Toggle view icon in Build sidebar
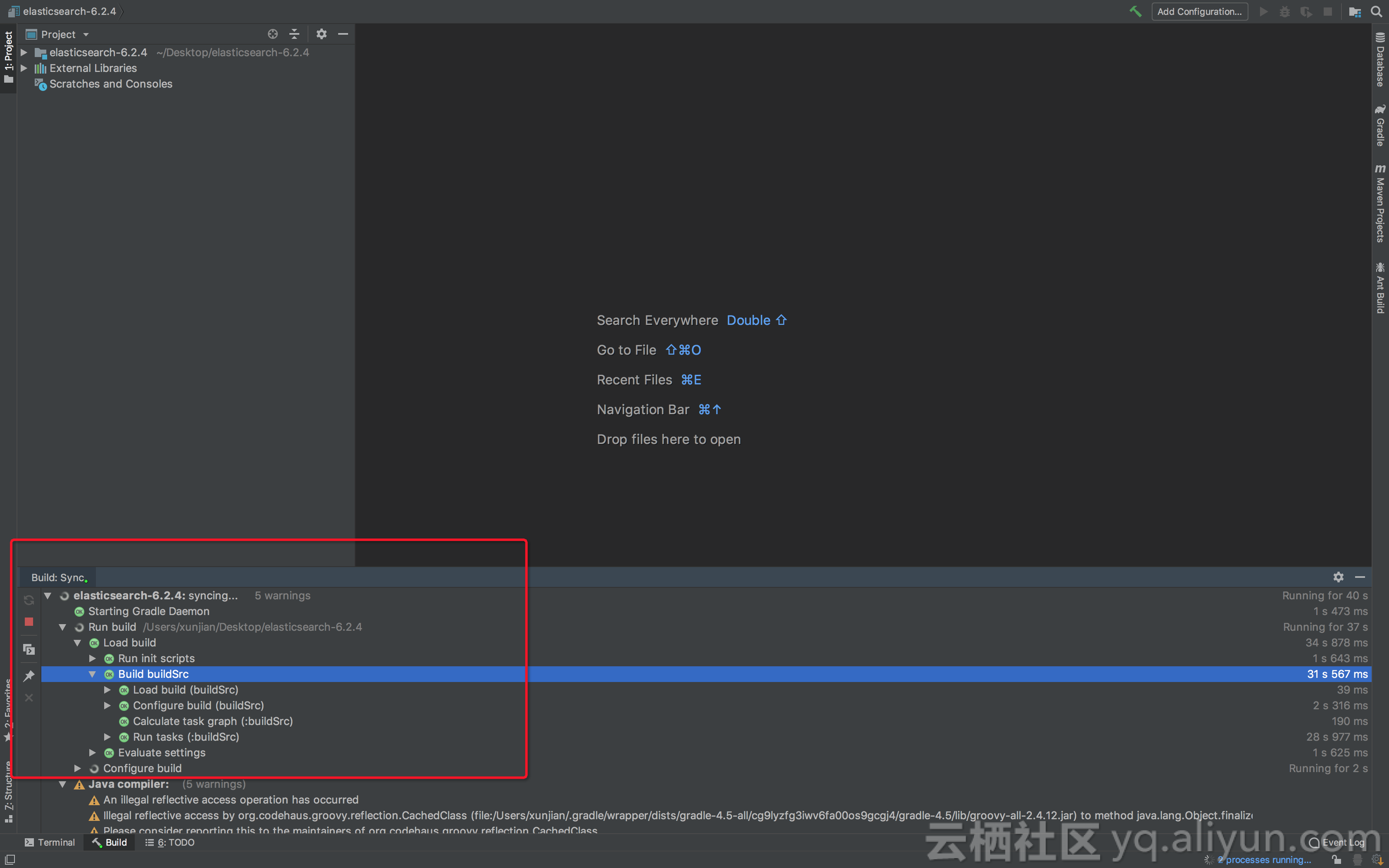The width and height of the screenshot is (1389, 868). coord(28,649)
